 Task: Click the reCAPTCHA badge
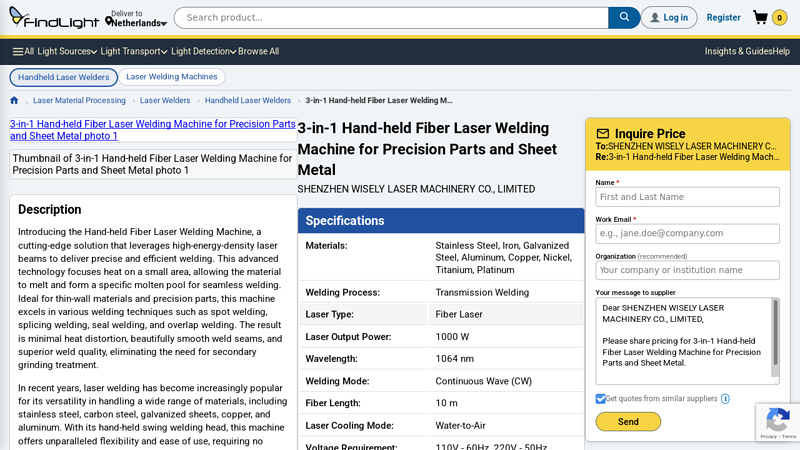pos(778,423)
